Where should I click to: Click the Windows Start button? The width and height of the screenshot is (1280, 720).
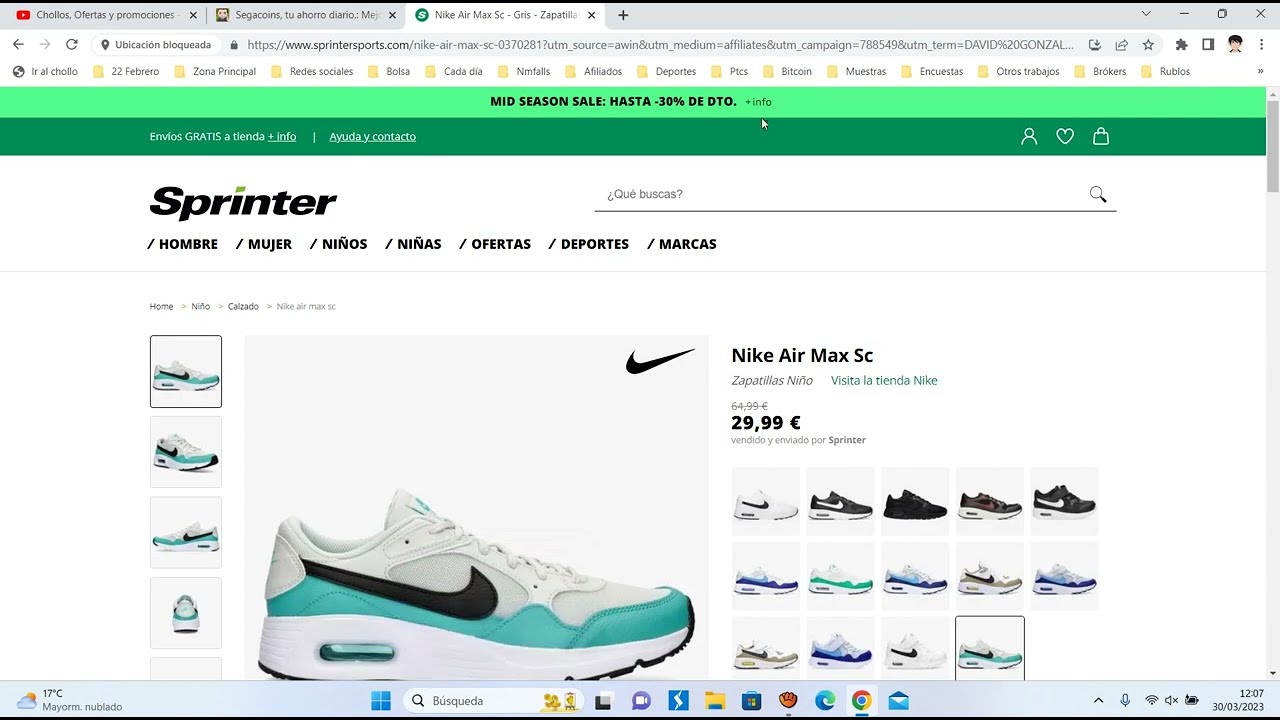381,701
